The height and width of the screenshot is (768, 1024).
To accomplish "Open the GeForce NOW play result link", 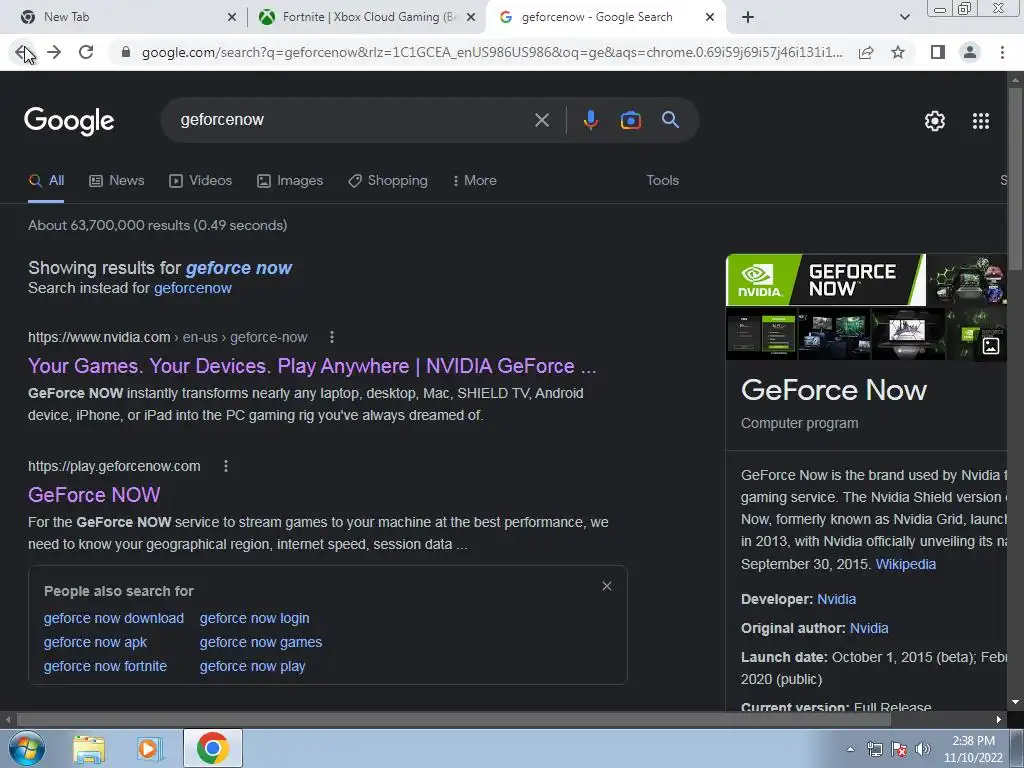I will [x=94, y=495].
